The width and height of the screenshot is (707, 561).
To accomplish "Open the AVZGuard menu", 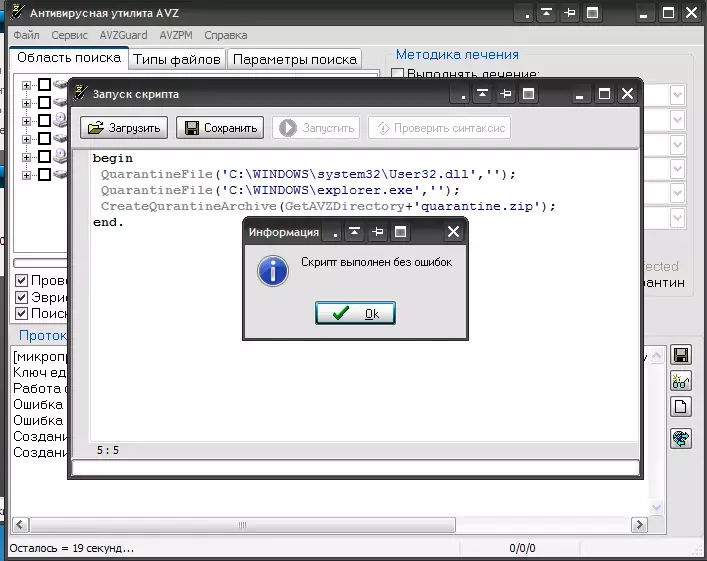I will pos(123,35).
